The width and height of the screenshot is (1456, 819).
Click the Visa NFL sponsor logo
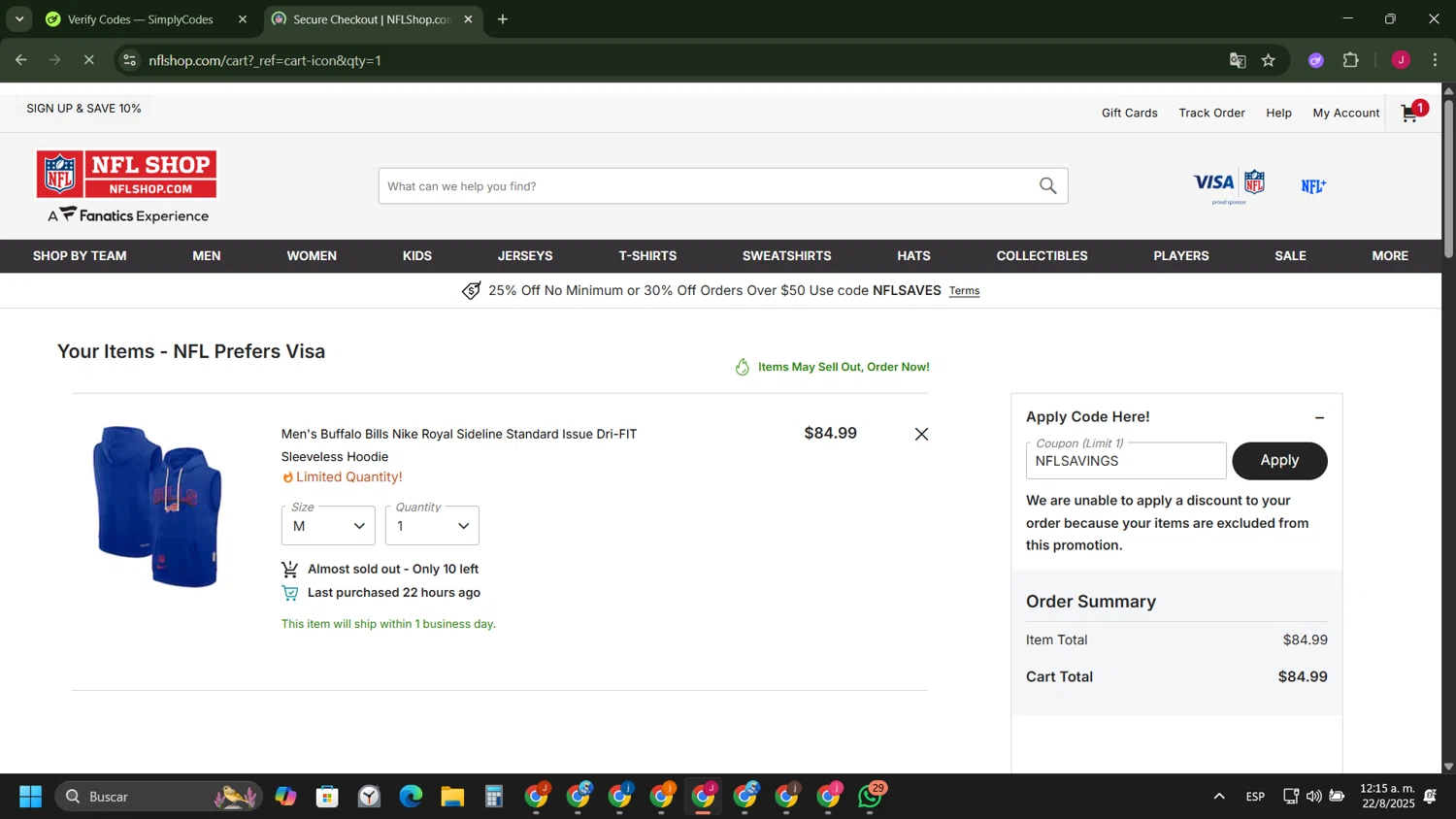(x=1229, y=186)
